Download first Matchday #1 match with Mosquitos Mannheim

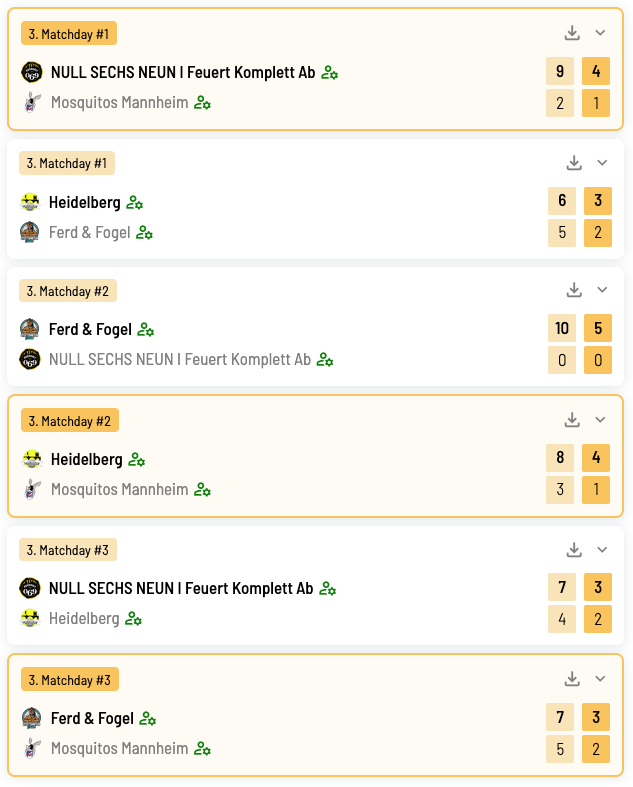[572, 33]
